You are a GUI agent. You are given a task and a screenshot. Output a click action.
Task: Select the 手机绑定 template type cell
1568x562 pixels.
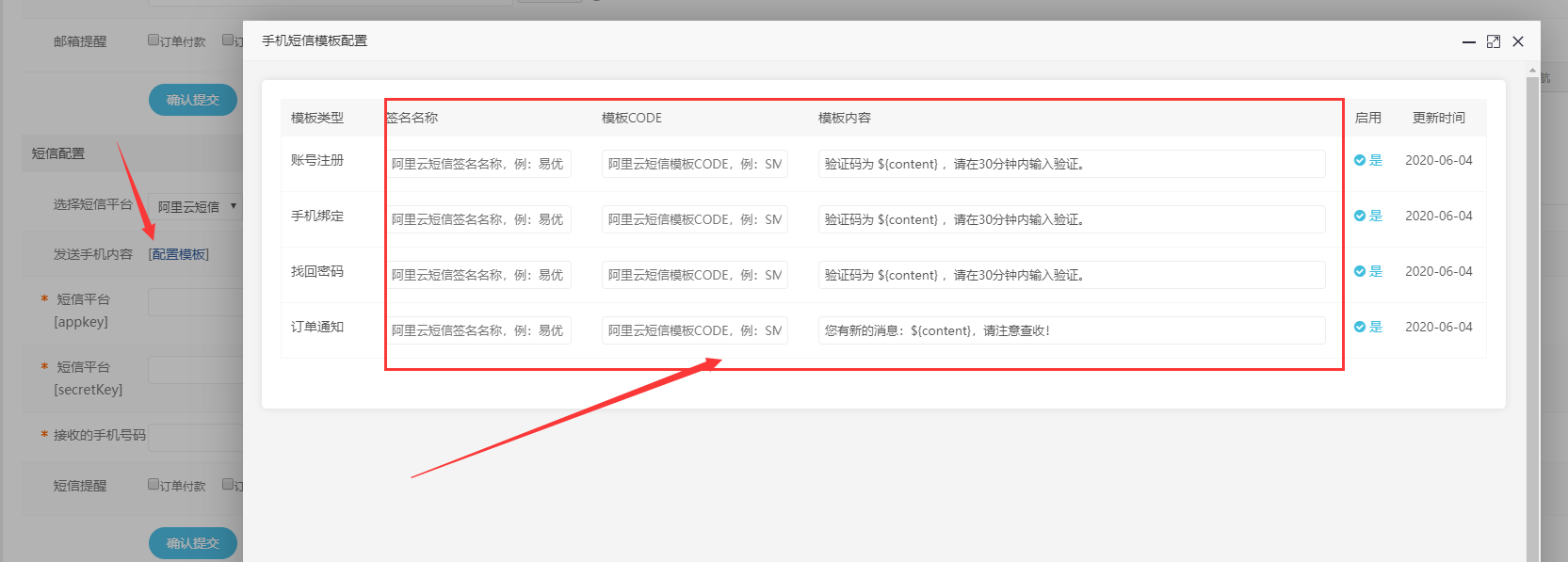[317, 216]
